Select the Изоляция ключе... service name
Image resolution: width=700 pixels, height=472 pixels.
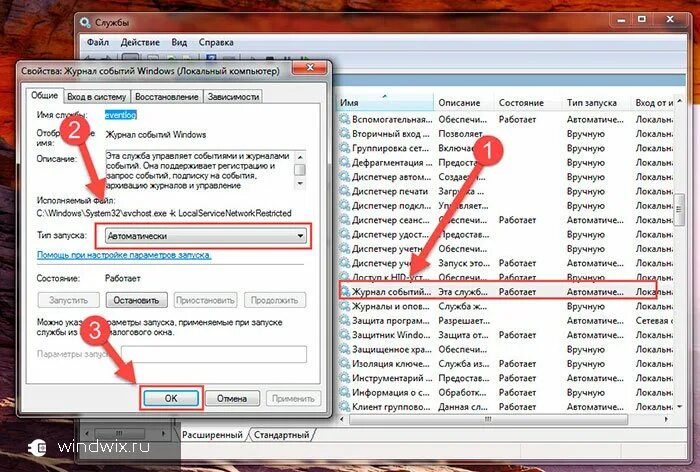point(392,363)
